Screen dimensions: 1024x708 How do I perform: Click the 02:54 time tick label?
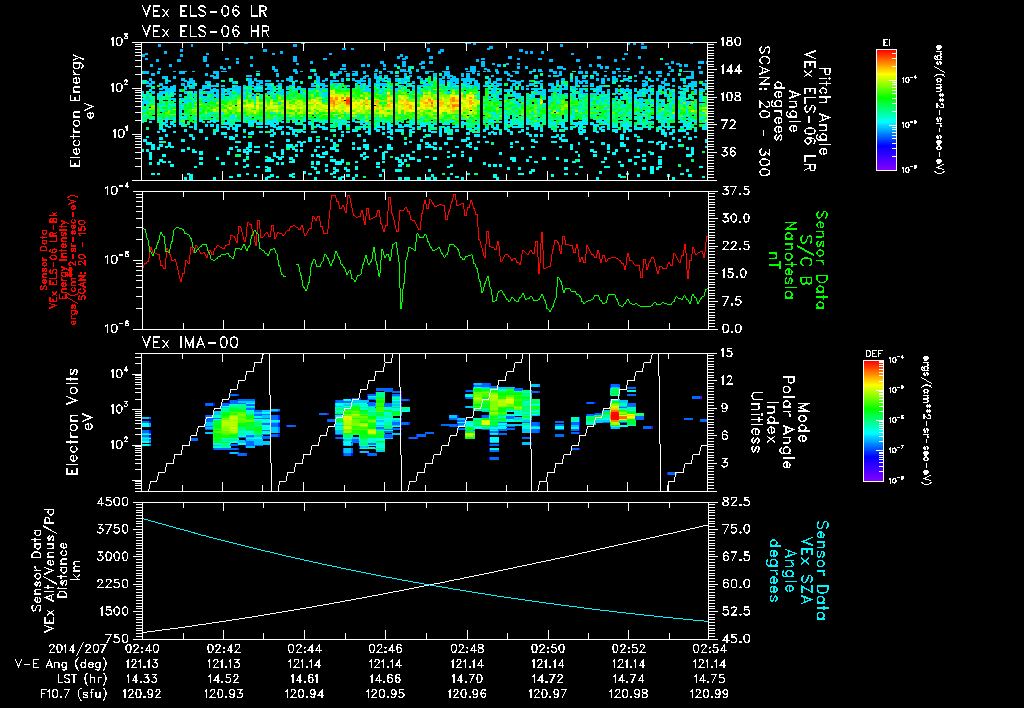click(709, 650)
